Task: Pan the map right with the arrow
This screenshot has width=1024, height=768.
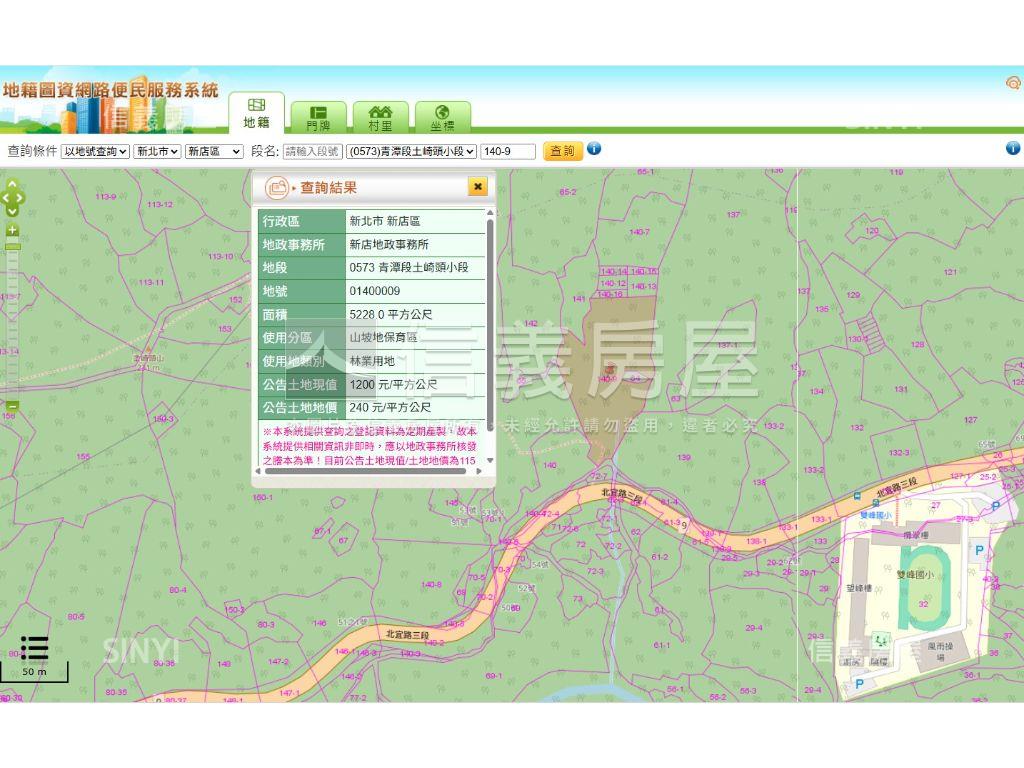Action: tap(20, 198)
